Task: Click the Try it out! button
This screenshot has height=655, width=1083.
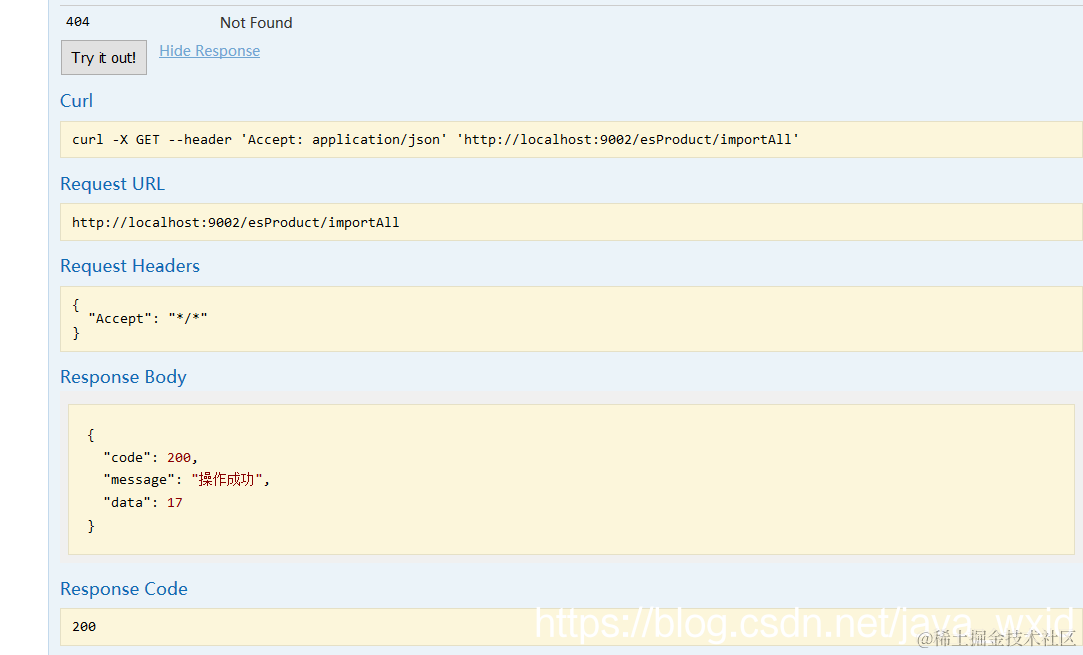Action: [104, 57]
